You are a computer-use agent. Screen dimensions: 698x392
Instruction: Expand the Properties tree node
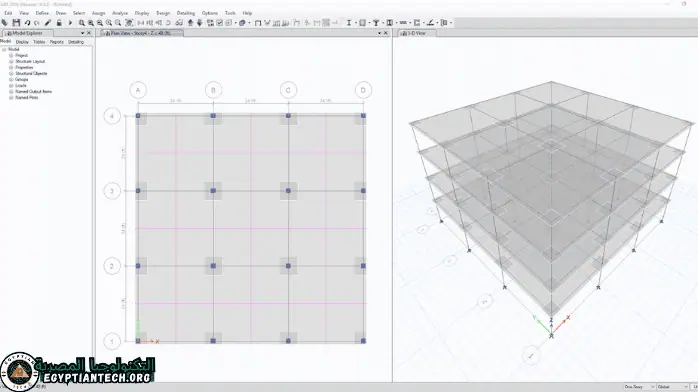coord(11,67)
